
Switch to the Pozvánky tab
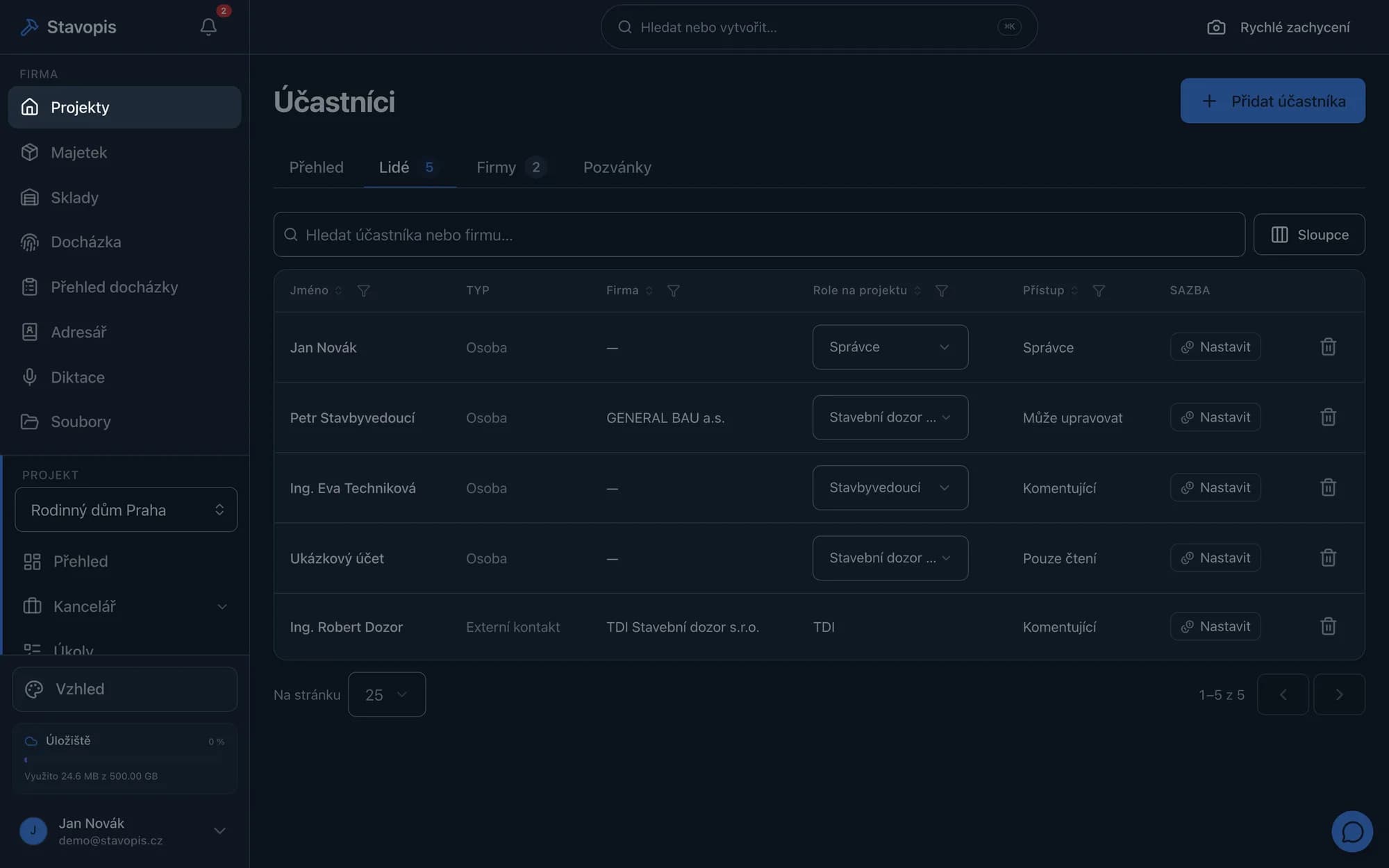coord(617,167)
